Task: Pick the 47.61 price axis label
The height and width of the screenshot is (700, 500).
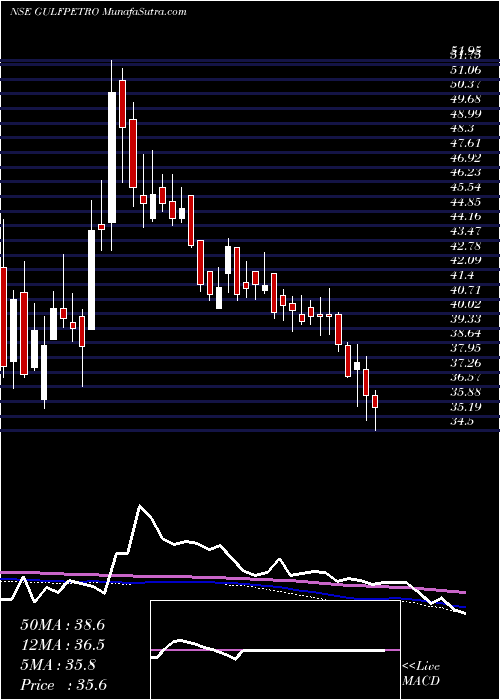Action: click(466, 143)
